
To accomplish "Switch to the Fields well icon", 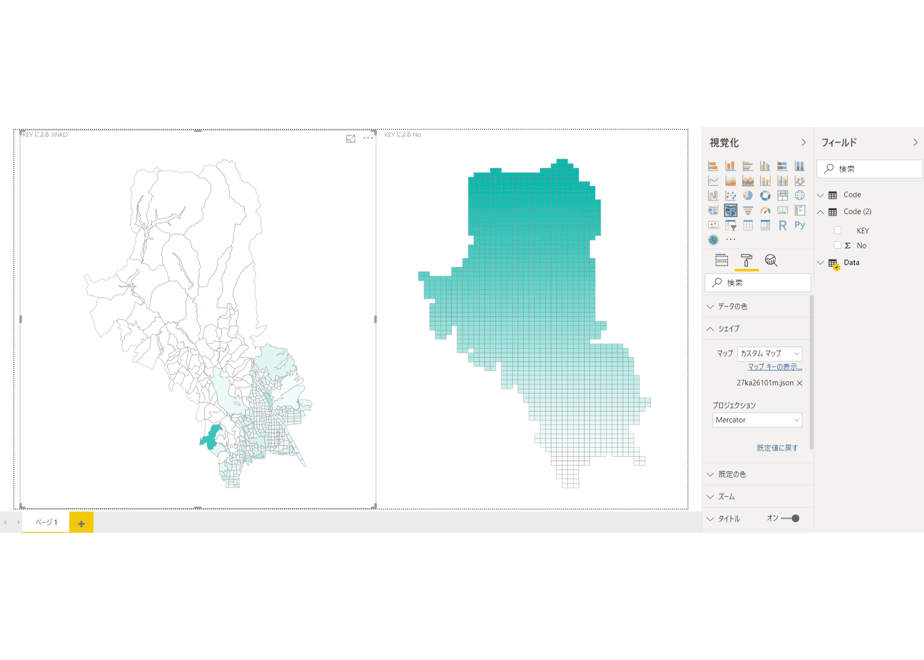I will pyautogui.click(x=721, y=260).
